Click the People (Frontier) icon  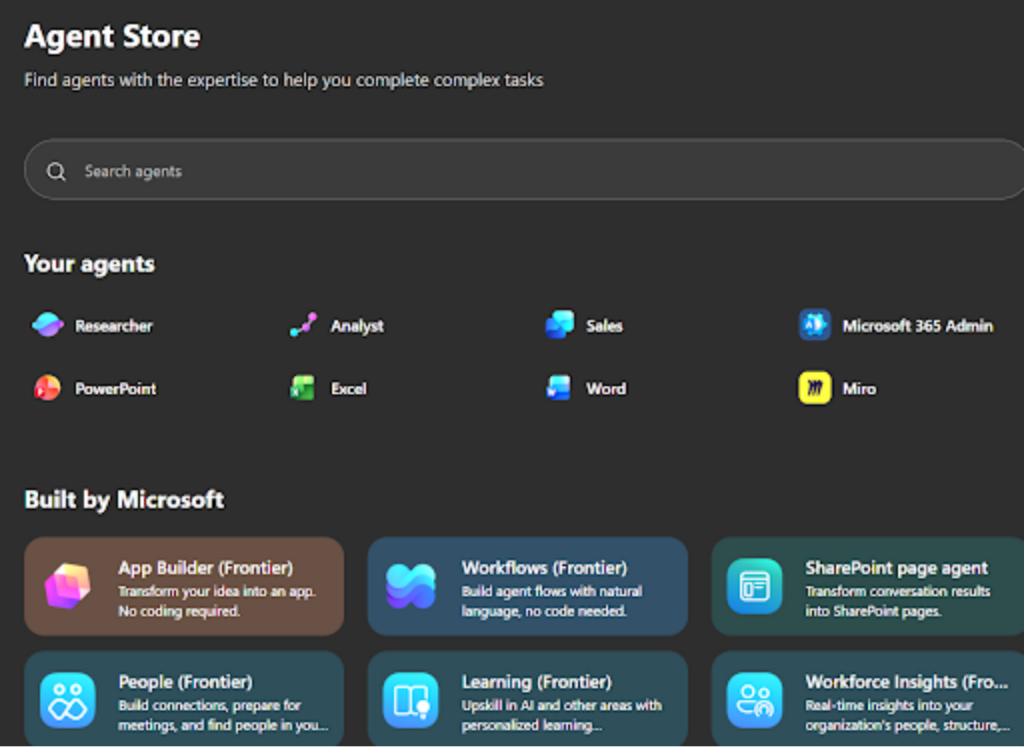click(x=68, y=700)
